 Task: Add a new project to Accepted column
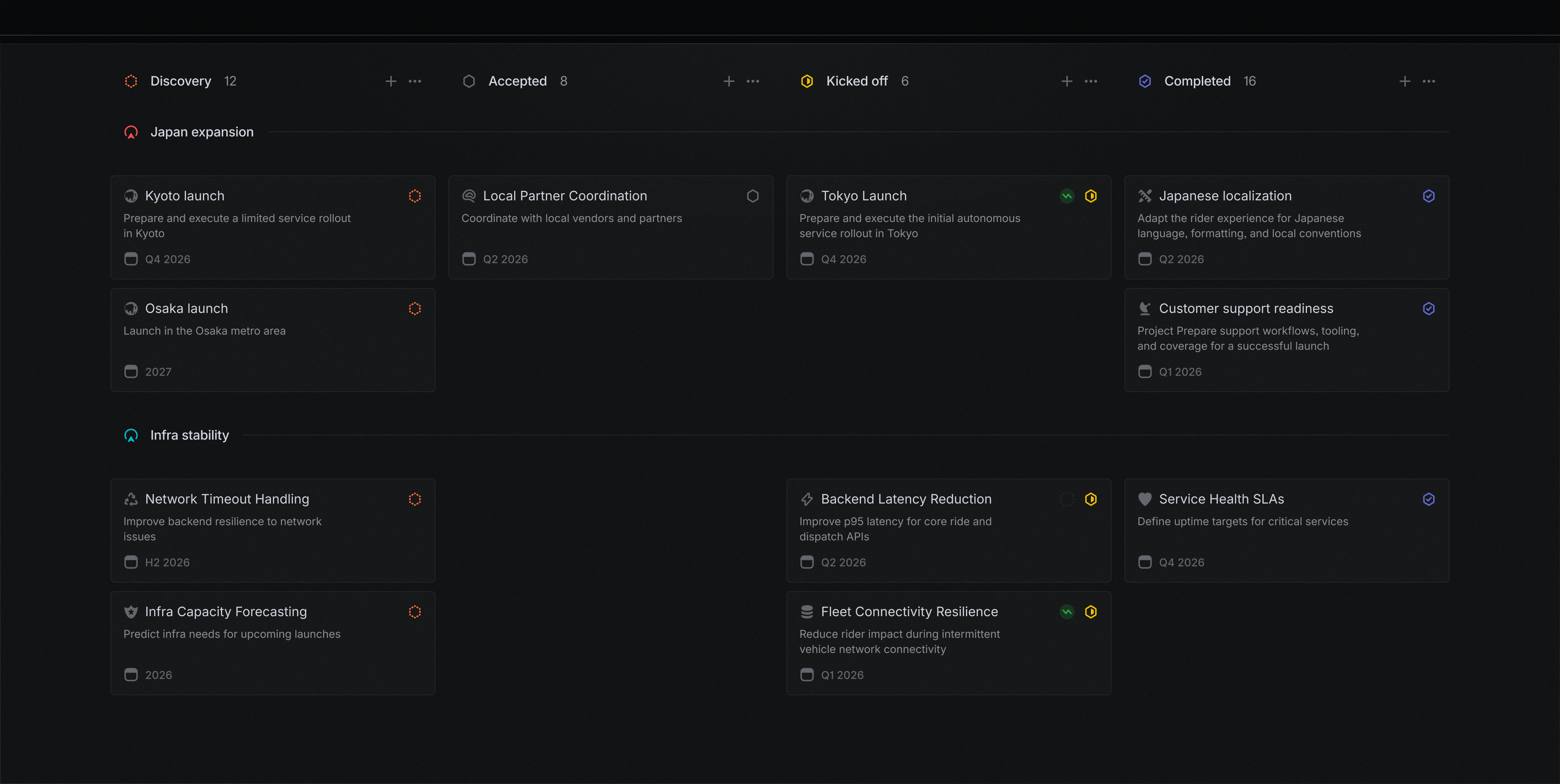(729, 81)
